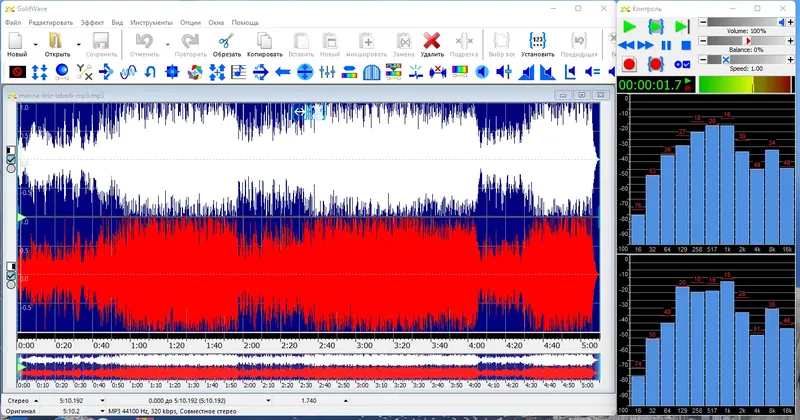
Task: Click the Обрезать scissors icon
Action: point(226,40)
